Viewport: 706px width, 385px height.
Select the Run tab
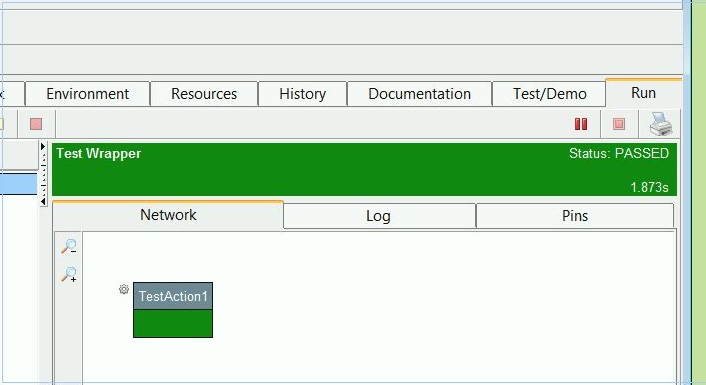click(x=643, y=93)
